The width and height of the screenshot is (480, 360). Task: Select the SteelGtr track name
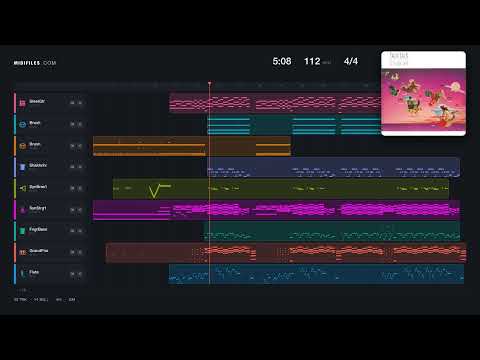[x=37, y=101]
